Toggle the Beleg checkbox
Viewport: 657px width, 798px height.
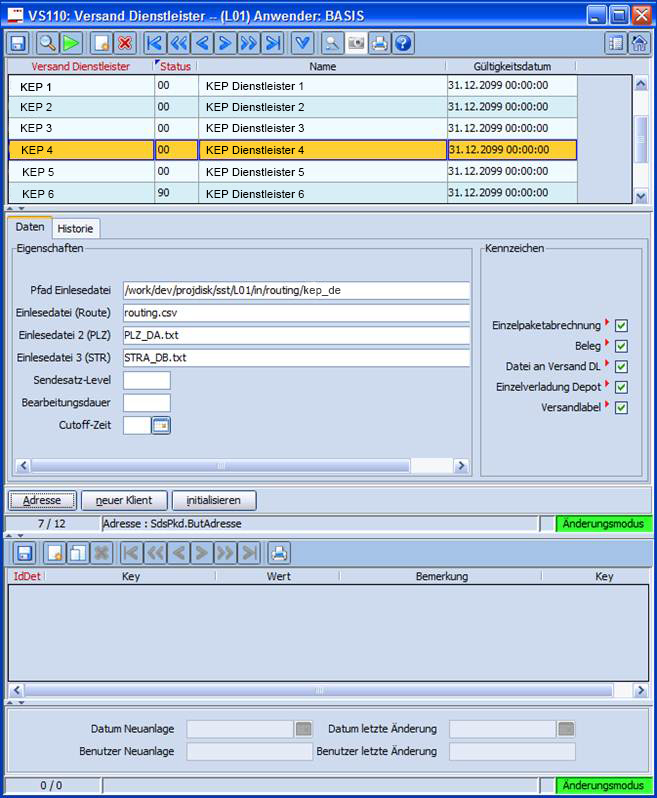pyautogui.click(x=621, y=346)
